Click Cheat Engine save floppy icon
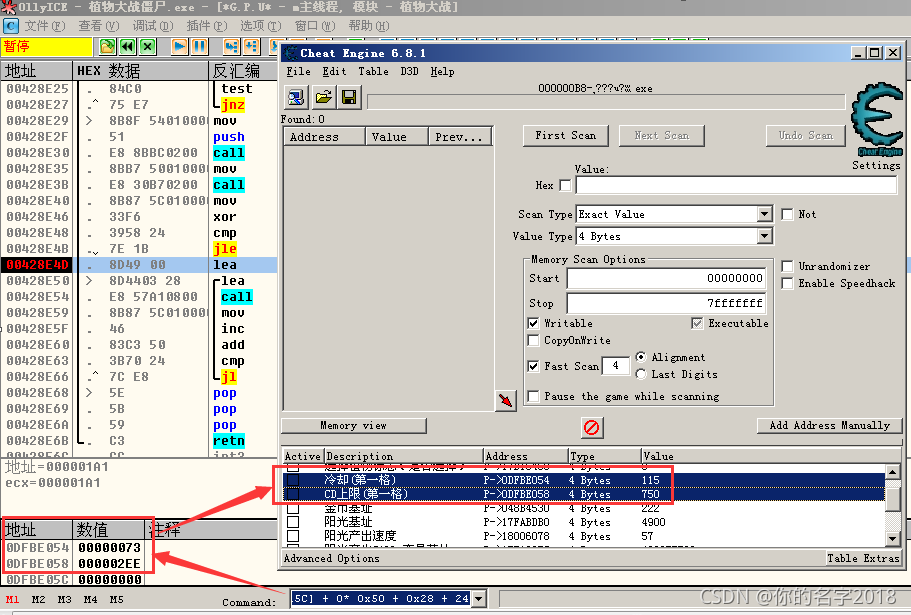This screenshot has width=911, height=615. (x=349, y=97)
